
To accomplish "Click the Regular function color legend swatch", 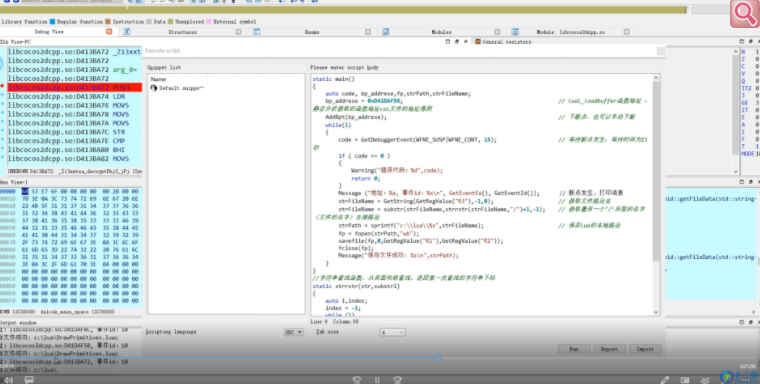I will (52, 22).
